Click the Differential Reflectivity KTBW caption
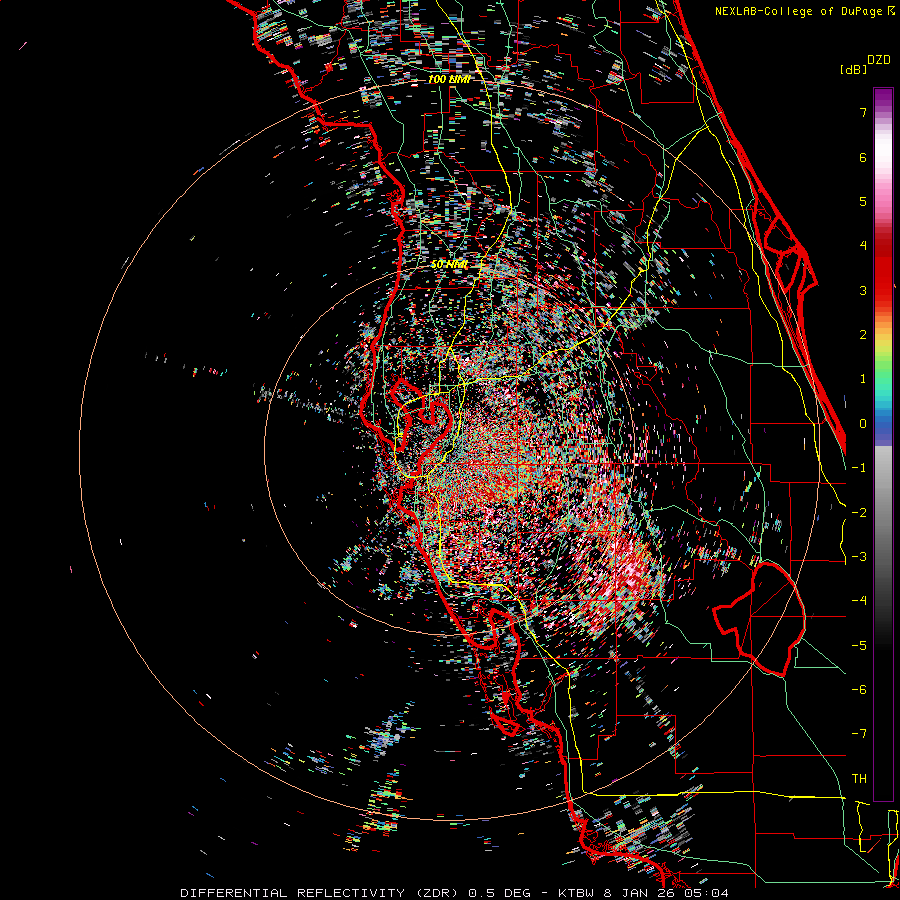 click(x=455, y=893)
